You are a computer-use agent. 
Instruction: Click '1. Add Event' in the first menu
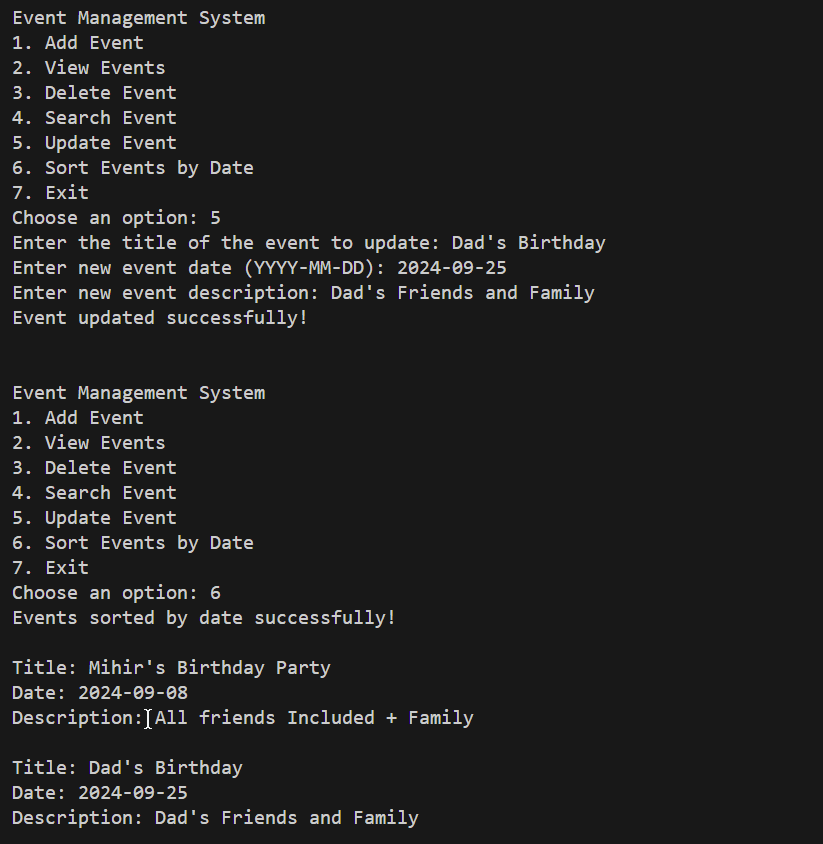coord(78,43)
